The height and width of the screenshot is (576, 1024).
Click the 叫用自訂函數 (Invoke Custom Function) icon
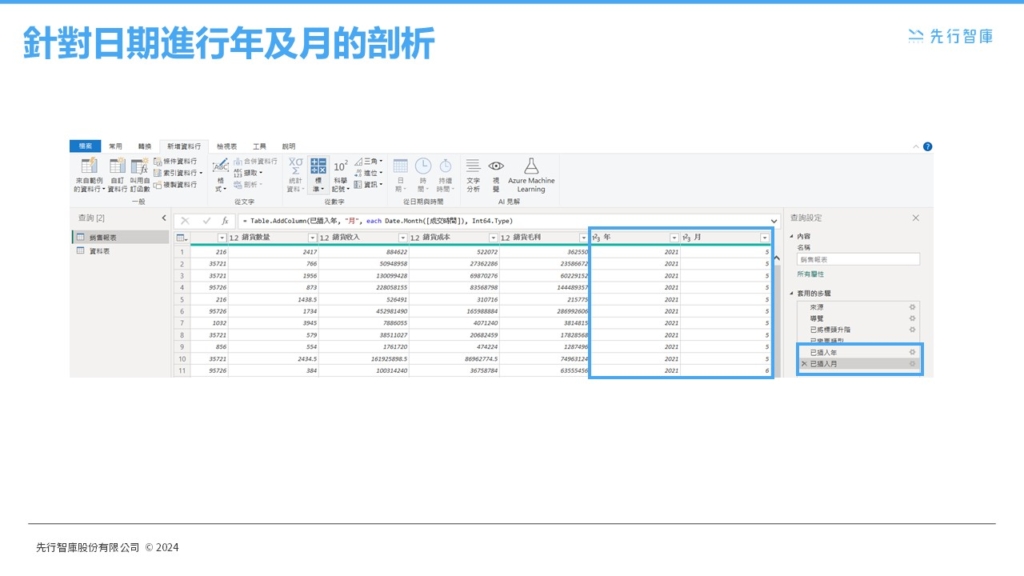tap(141, 167)
